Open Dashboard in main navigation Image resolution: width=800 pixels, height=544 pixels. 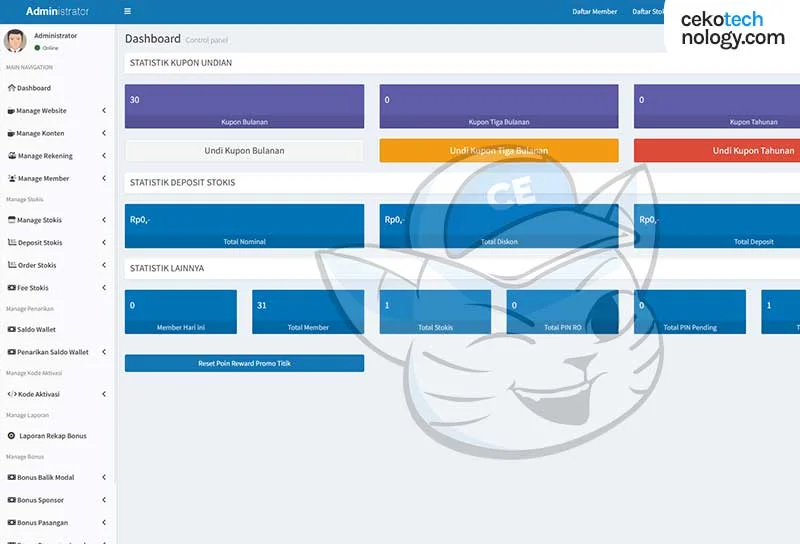pos(57,88)
